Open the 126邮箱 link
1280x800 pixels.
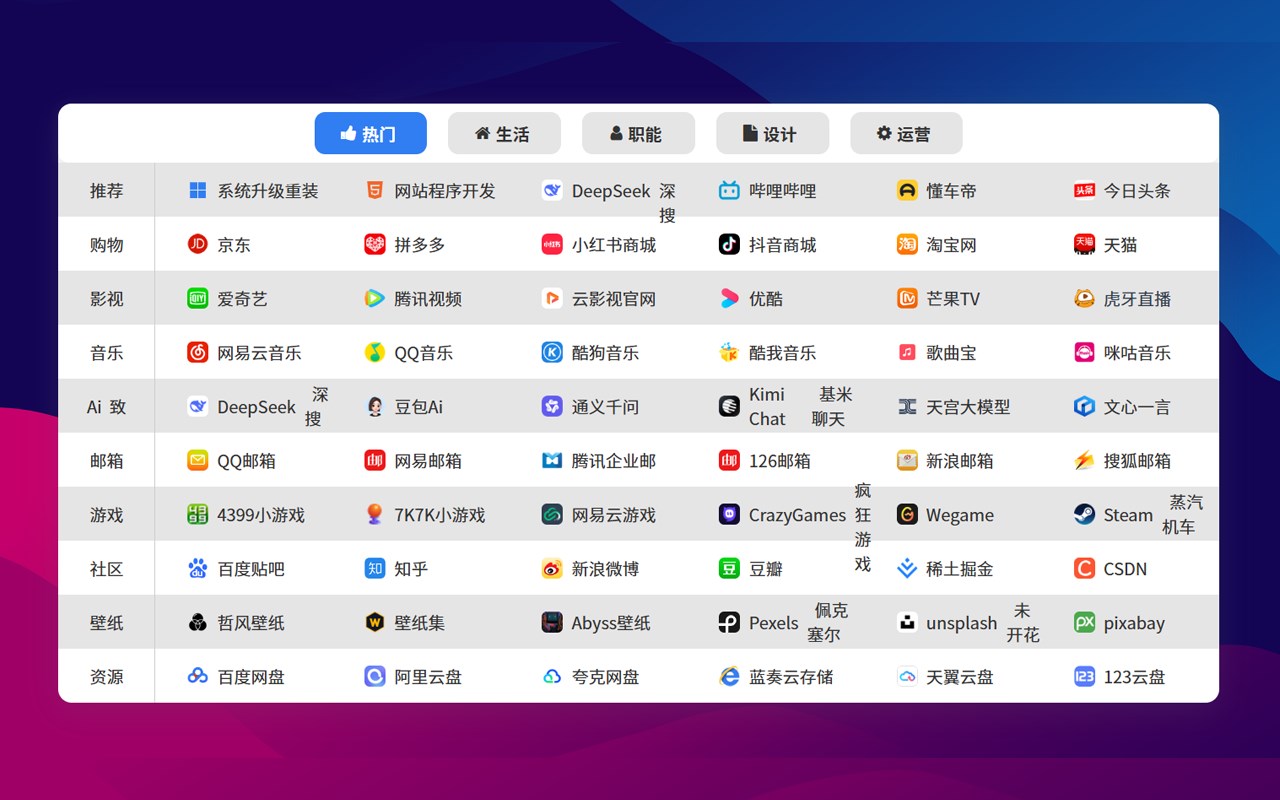click(779, 460)
